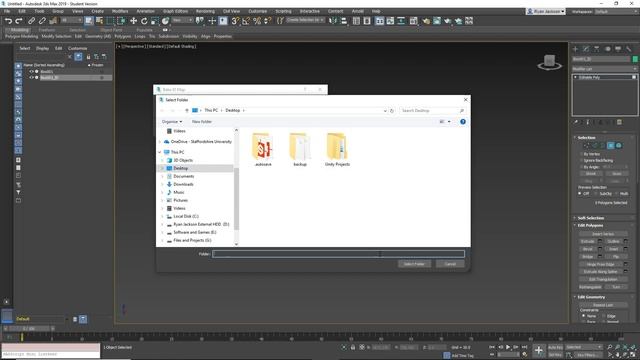The height and width of the screenshot is (360, 640).
Task: Click the Redo arrow icon
Action: pos(19,21)
